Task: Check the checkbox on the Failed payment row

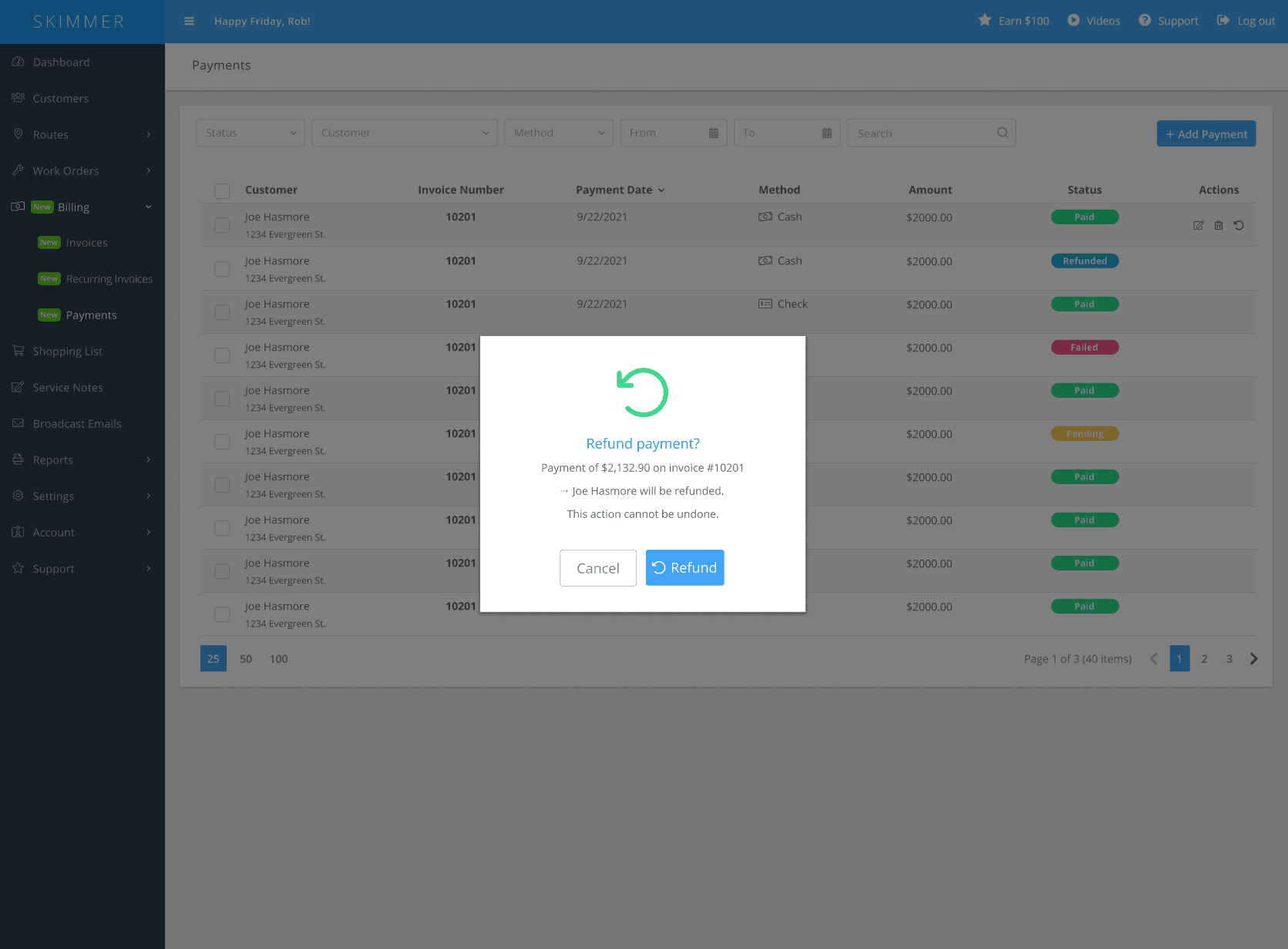Action: pos(222,355)
